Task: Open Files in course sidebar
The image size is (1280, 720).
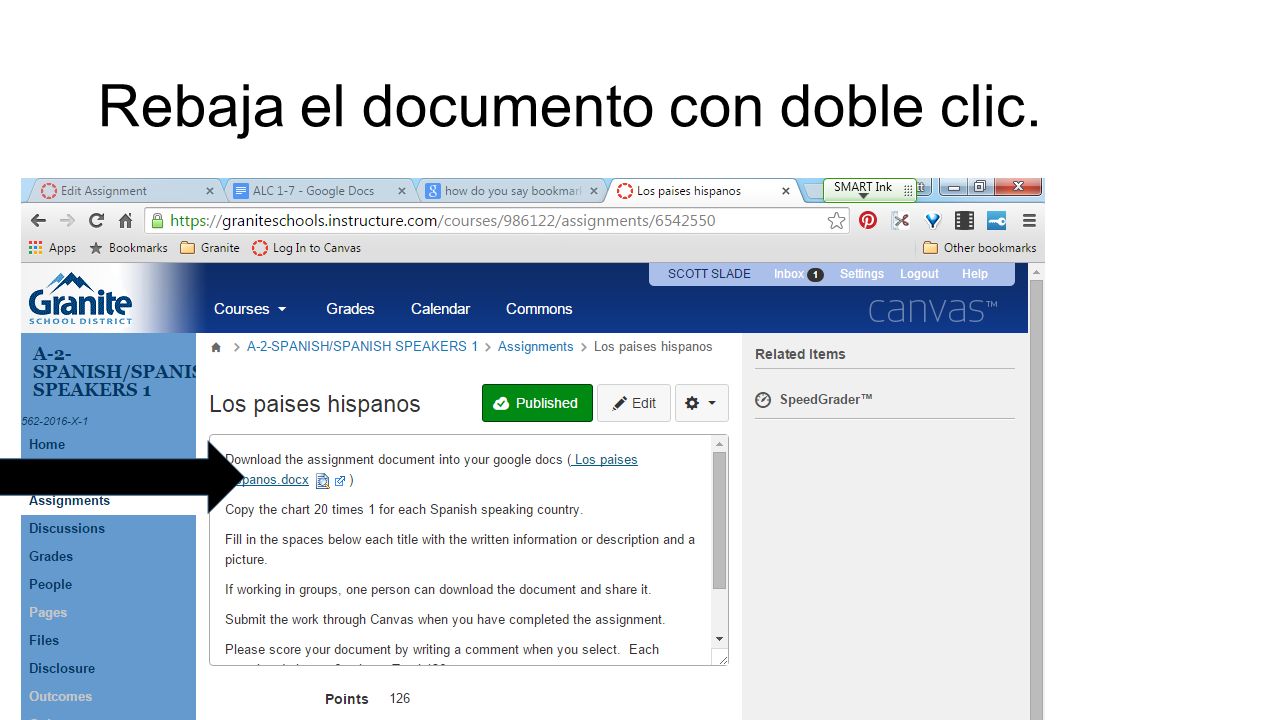Action: tap(44, 641)
